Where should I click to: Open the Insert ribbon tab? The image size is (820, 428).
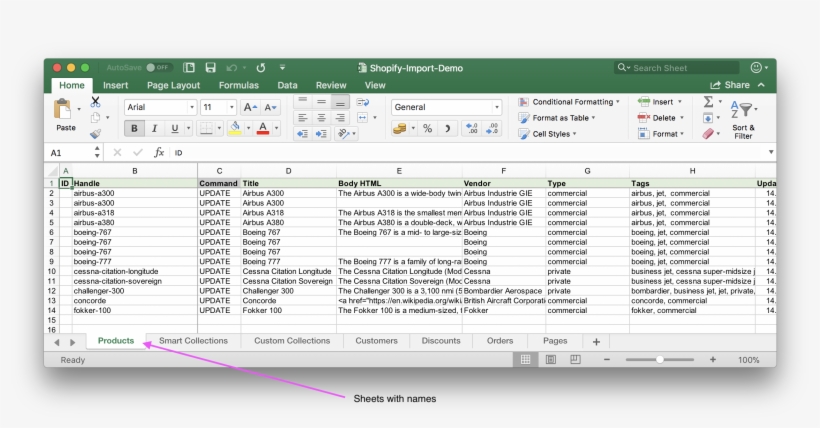[x=116, y=85]
